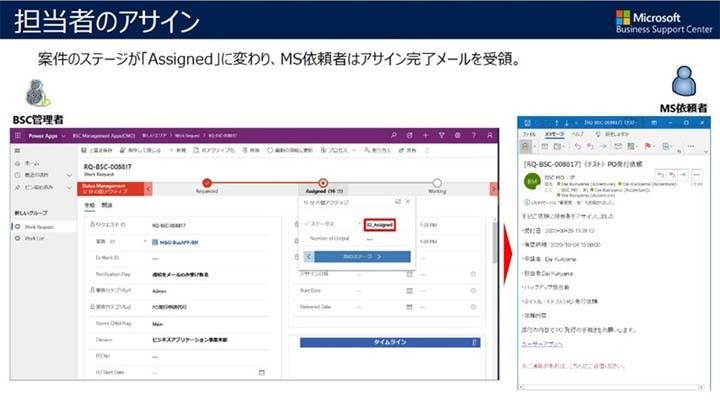
Task: Open the calendar picker for PO Start Date
Action: coord(262,372)
